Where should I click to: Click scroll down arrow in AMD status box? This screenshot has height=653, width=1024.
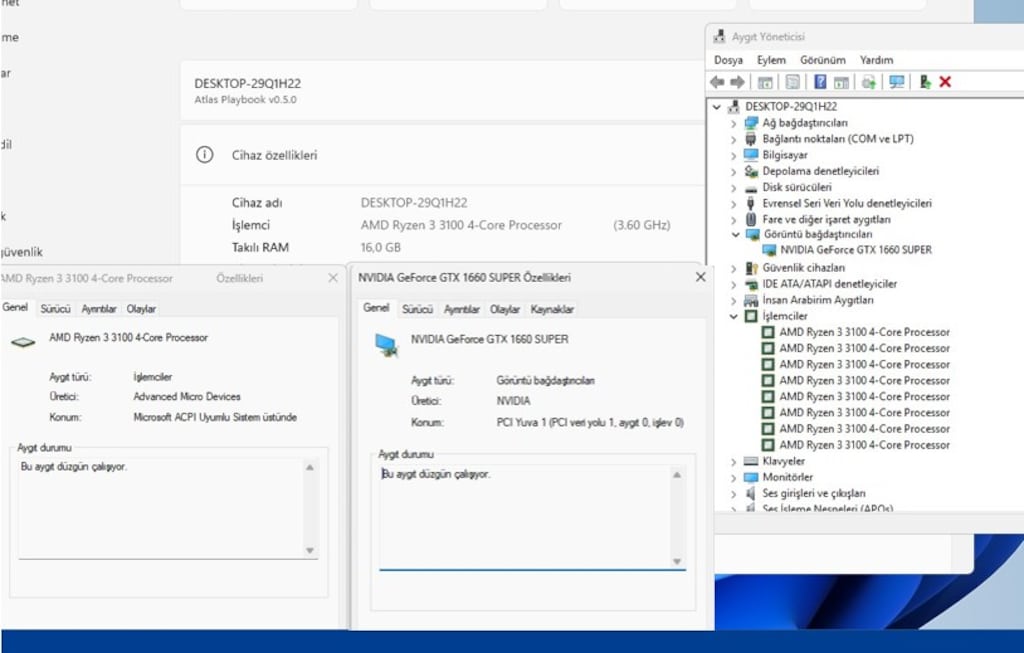coord(310,550)
